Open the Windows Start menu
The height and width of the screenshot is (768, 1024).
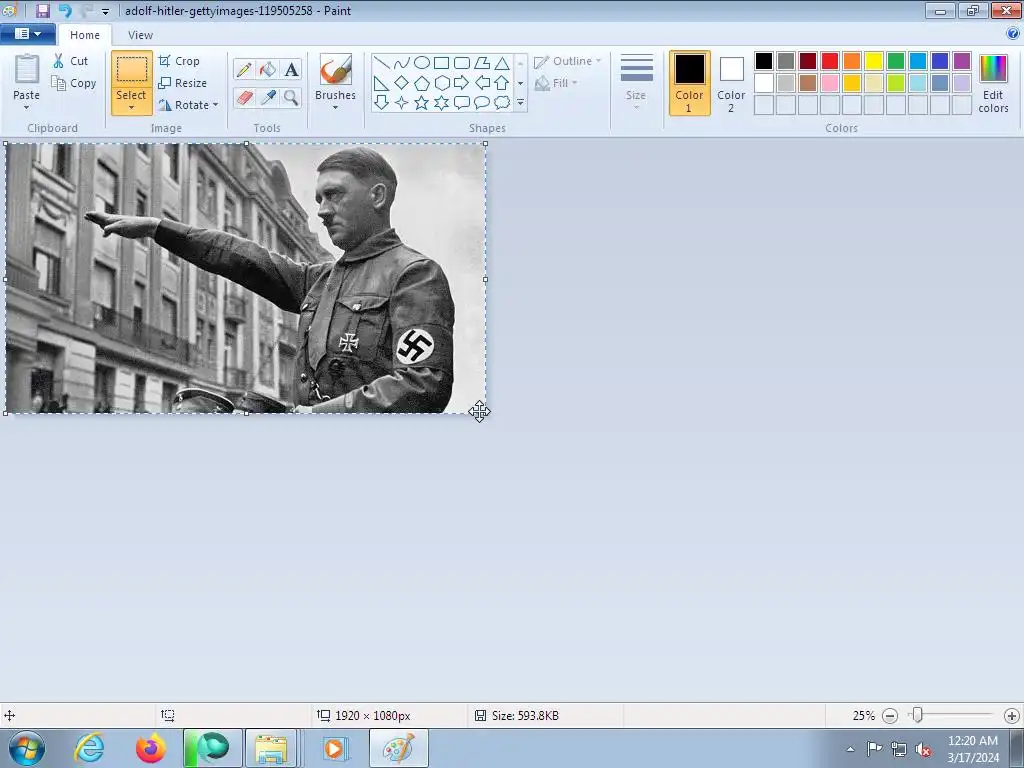[27, 748]
